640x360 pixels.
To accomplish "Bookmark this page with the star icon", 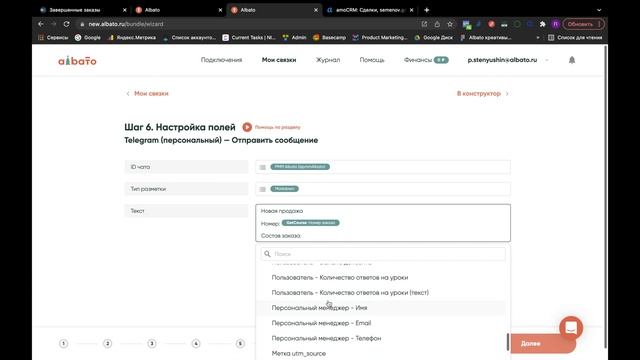I will [450, 24].
